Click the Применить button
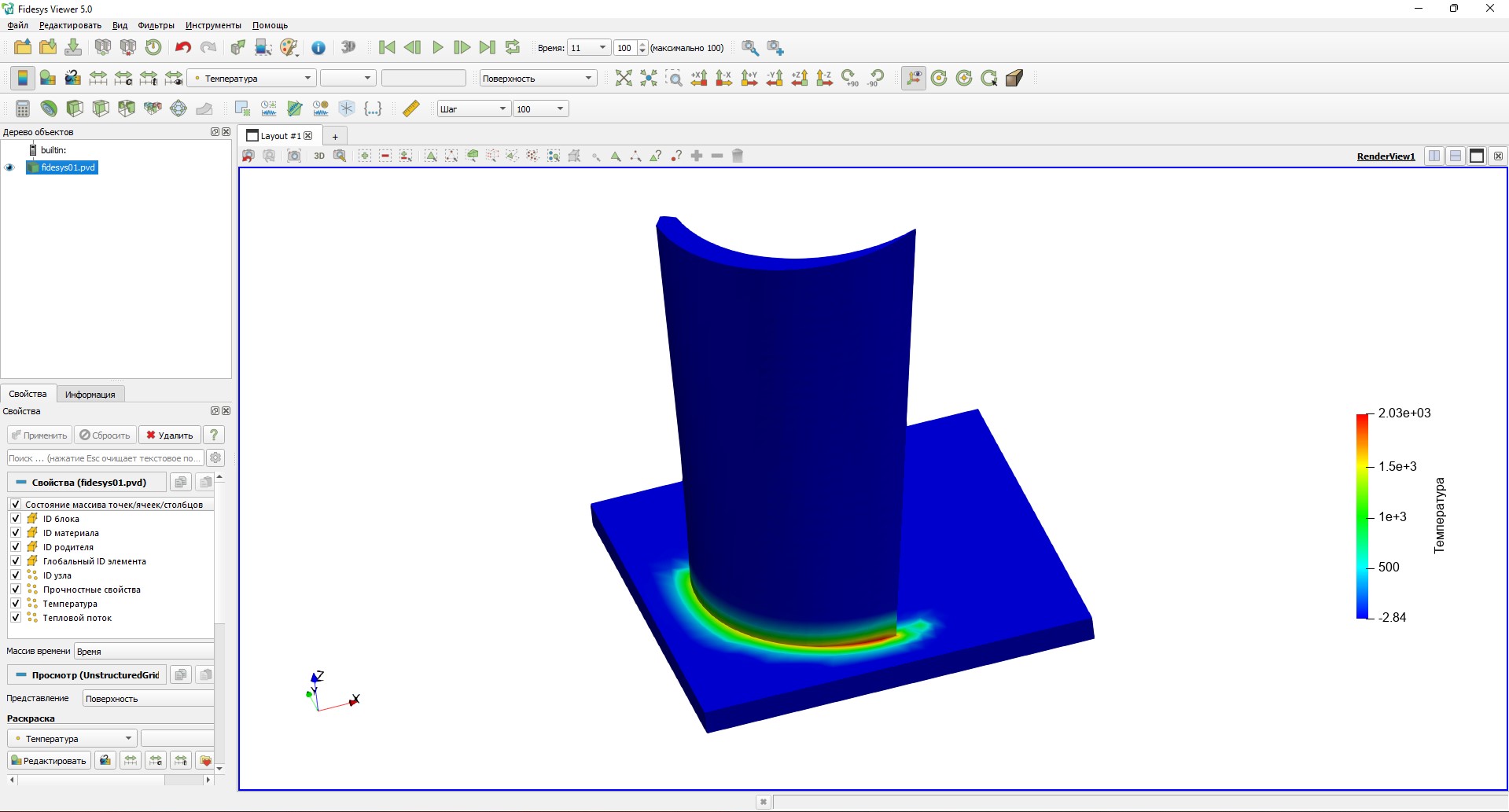 (39, 435)
